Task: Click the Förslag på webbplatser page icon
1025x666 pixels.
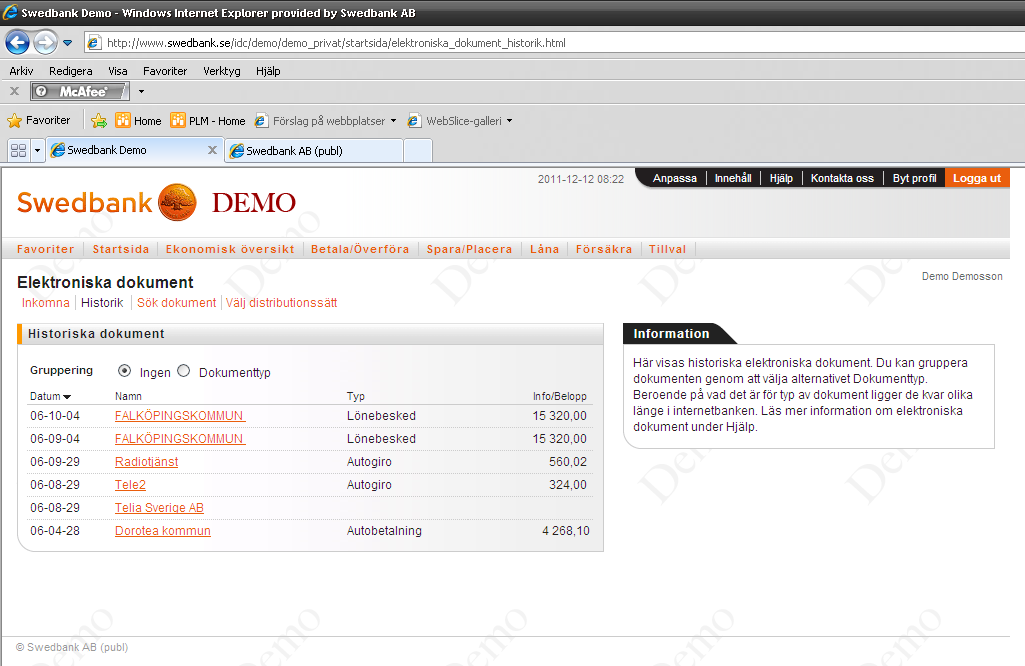Action: tap(261, 121)
